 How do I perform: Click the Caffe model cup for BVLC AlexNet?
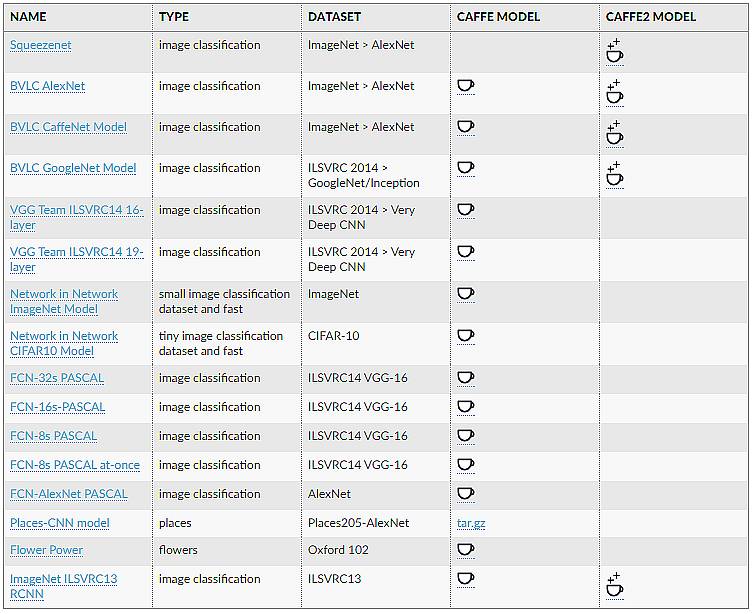(x=466, y=86)
